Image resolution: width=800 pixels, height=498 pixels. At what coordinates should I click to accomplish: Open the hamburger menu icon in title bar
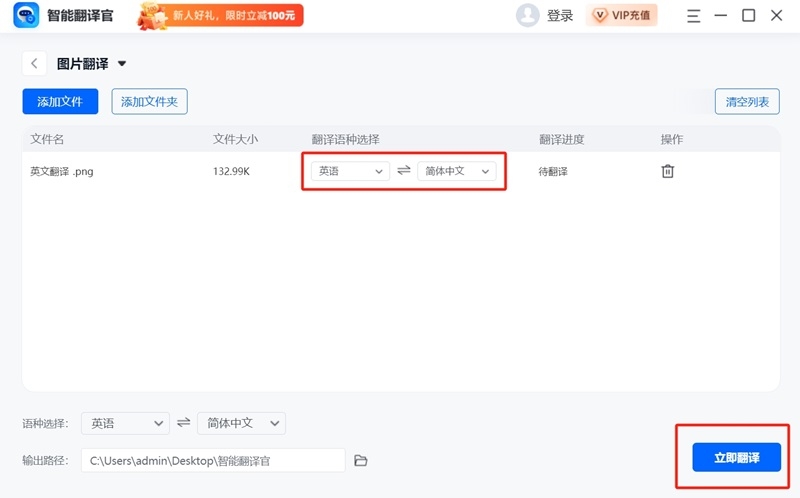coord(693,16)
